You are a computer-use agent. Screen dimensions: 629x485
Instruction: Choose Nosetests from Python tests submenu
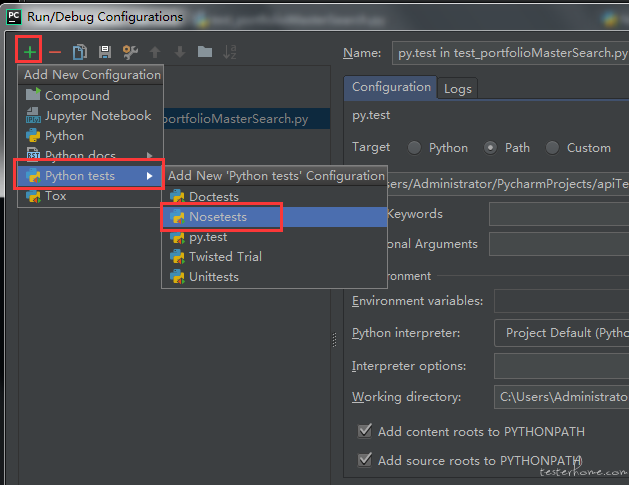tap(274, 217)
